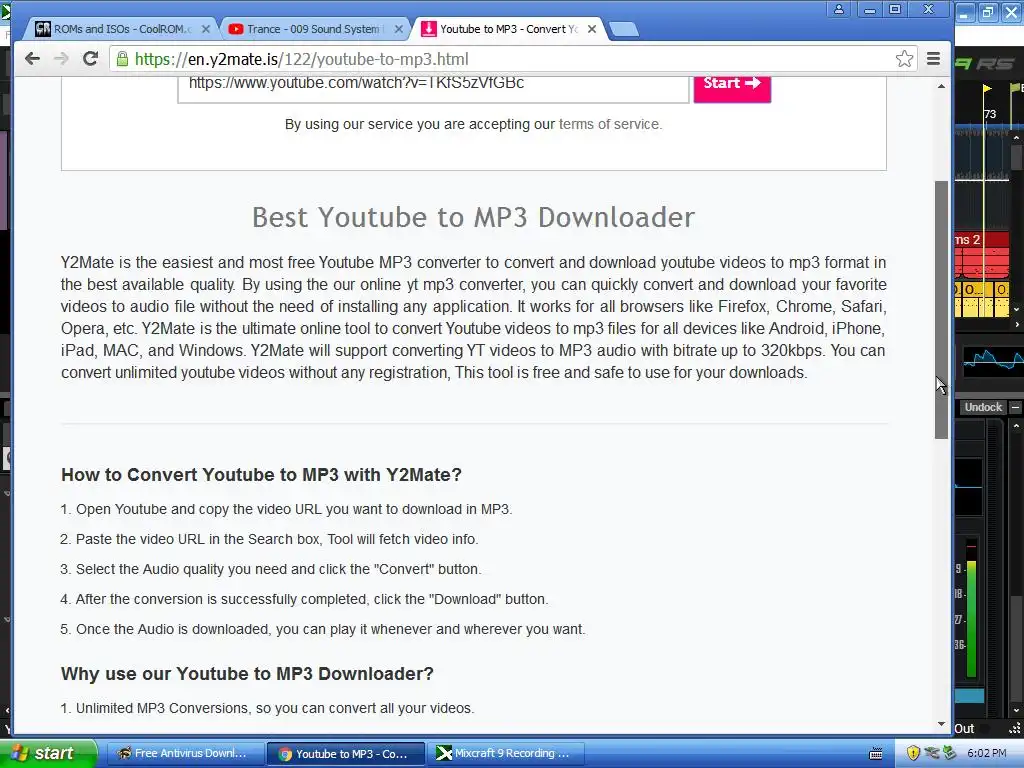
Task: Open the terms of service link
Action: click(609, 124)
